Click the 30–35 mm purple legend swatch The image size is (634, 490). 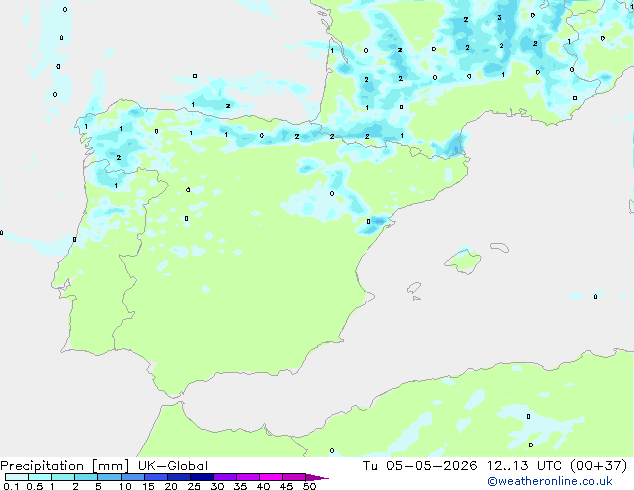point(225,477)
